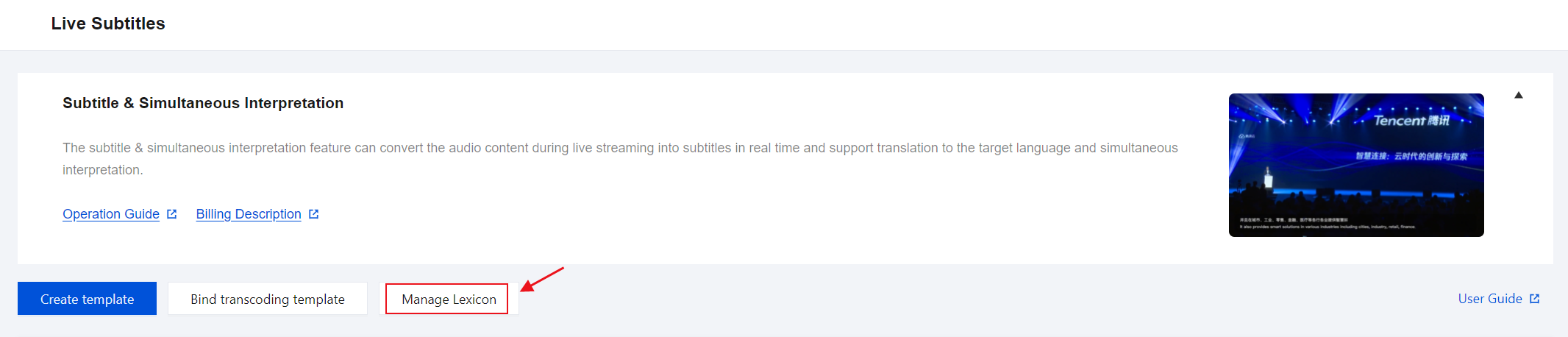Click the Subtitle & Simultaneous Interpretation heading
1568x337 pixels.
(x=203, y=103)
